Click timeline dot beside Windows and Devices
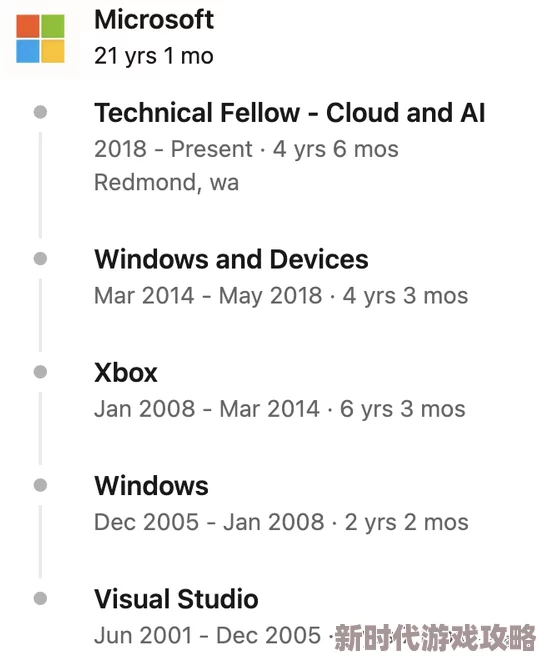This screenshot has height=662, width=544. [x=40, y=258]
